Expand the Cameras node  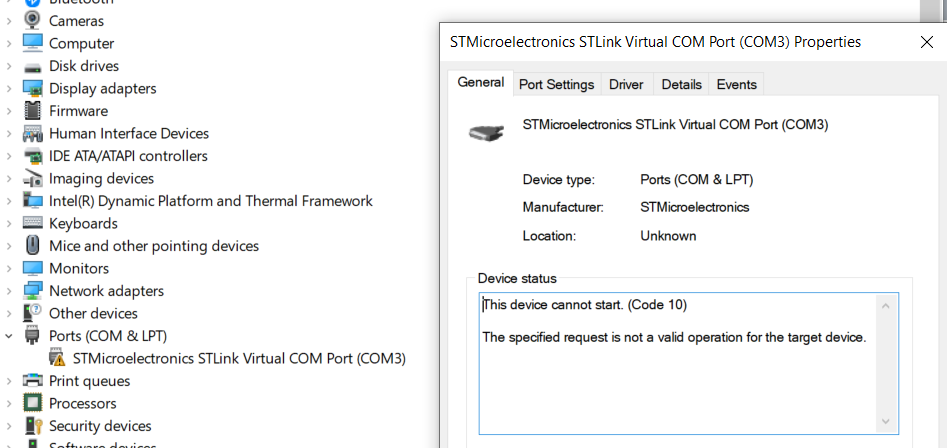pyautogui.click(x=8, y=21)
